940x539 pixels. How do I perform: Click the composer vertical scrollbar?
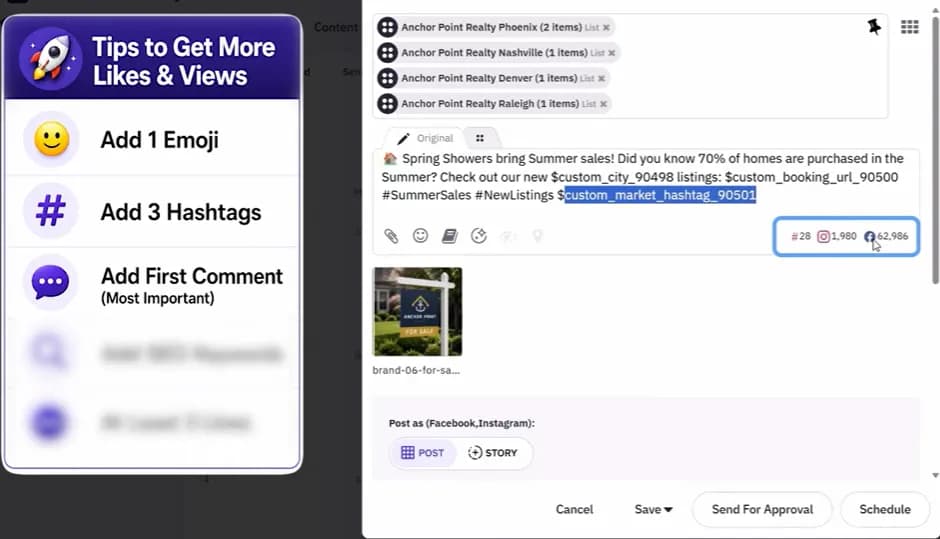[935, 150]
